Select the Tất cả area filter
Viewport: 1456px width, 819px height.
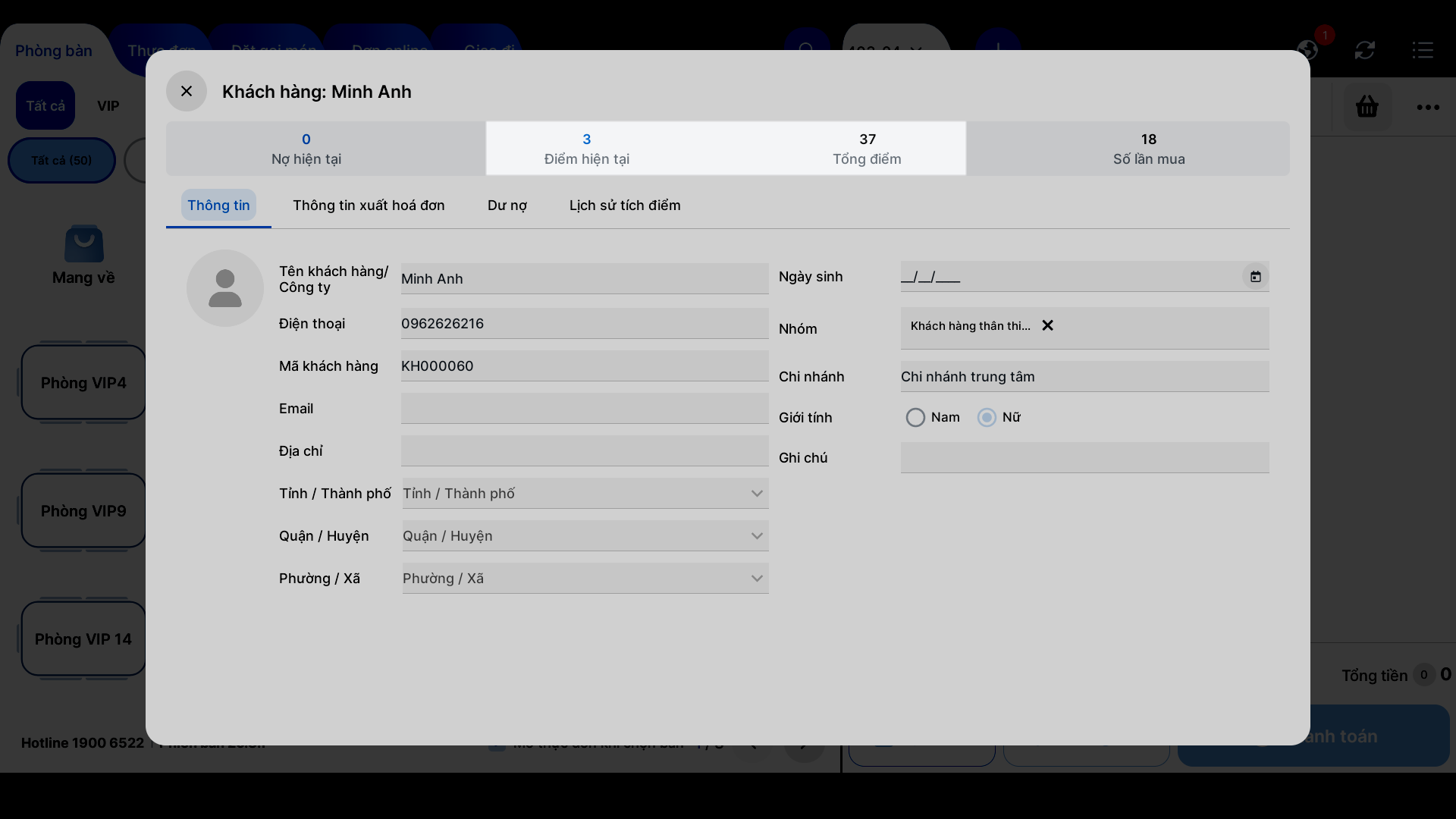pyautogui.click(x=45, y=105)
